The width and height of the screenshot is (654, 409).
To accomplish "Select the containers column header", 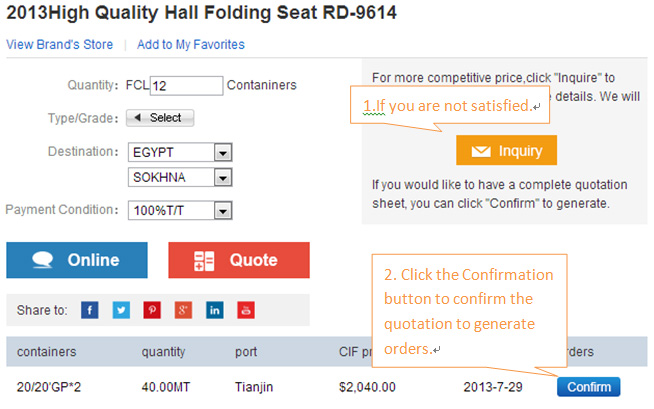I will click(47, 352).
